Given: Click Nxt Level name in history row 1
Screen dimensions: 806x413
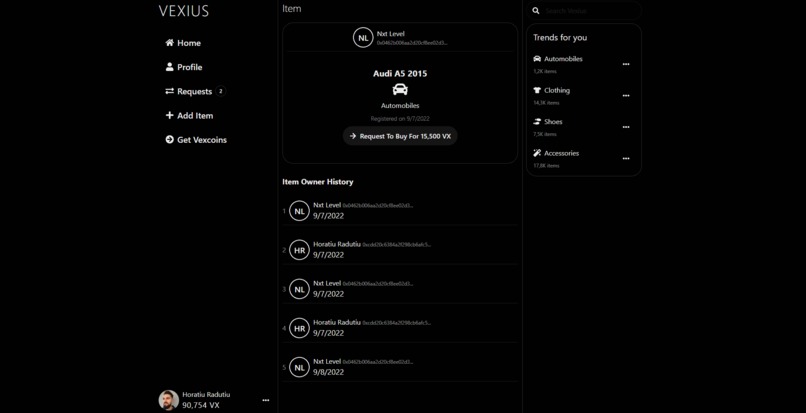Looking at the screenshot, I should tap(327, 205).
